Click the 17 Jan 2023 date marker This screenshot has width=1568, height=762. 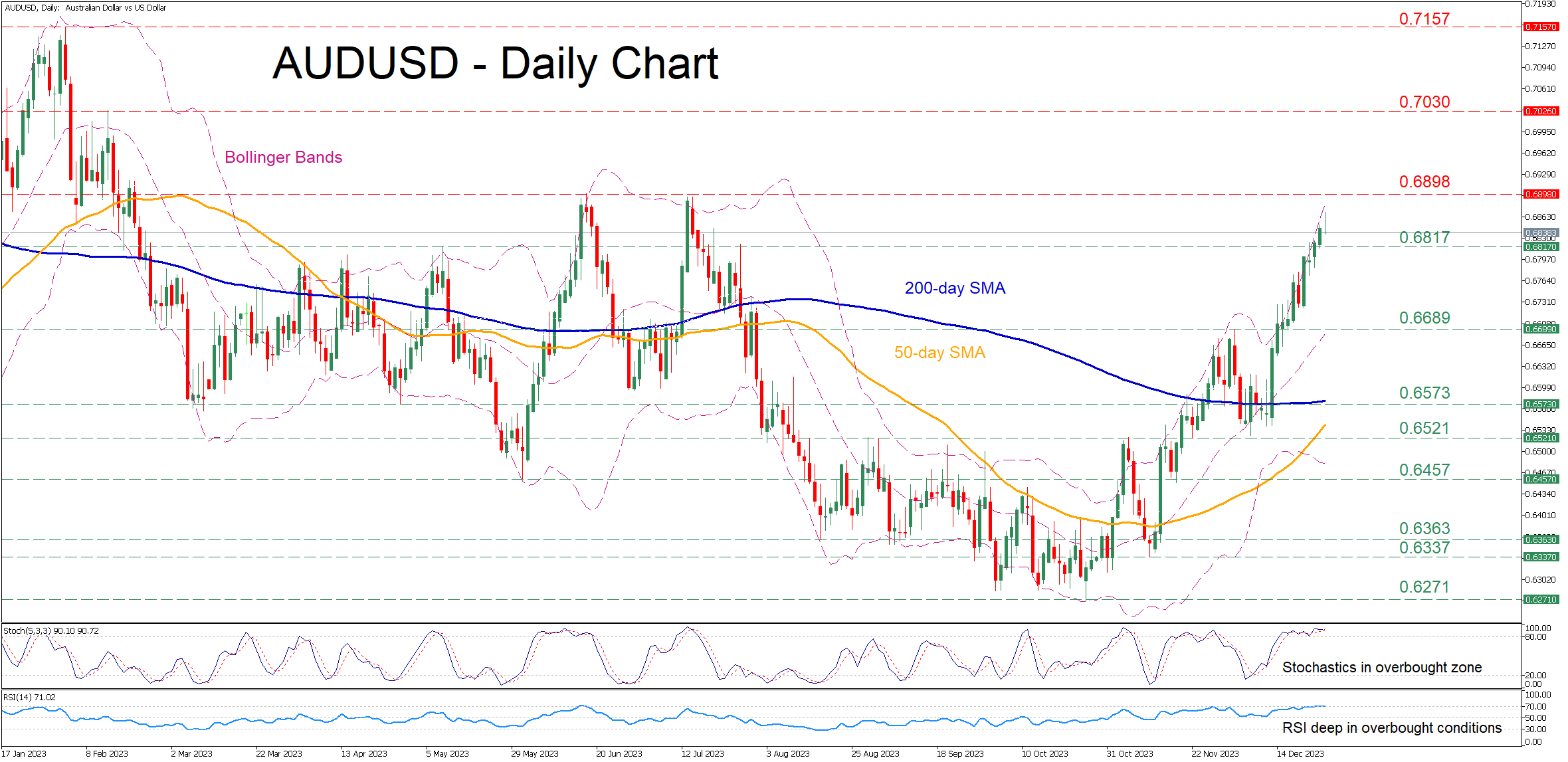(x=24, y=753)
